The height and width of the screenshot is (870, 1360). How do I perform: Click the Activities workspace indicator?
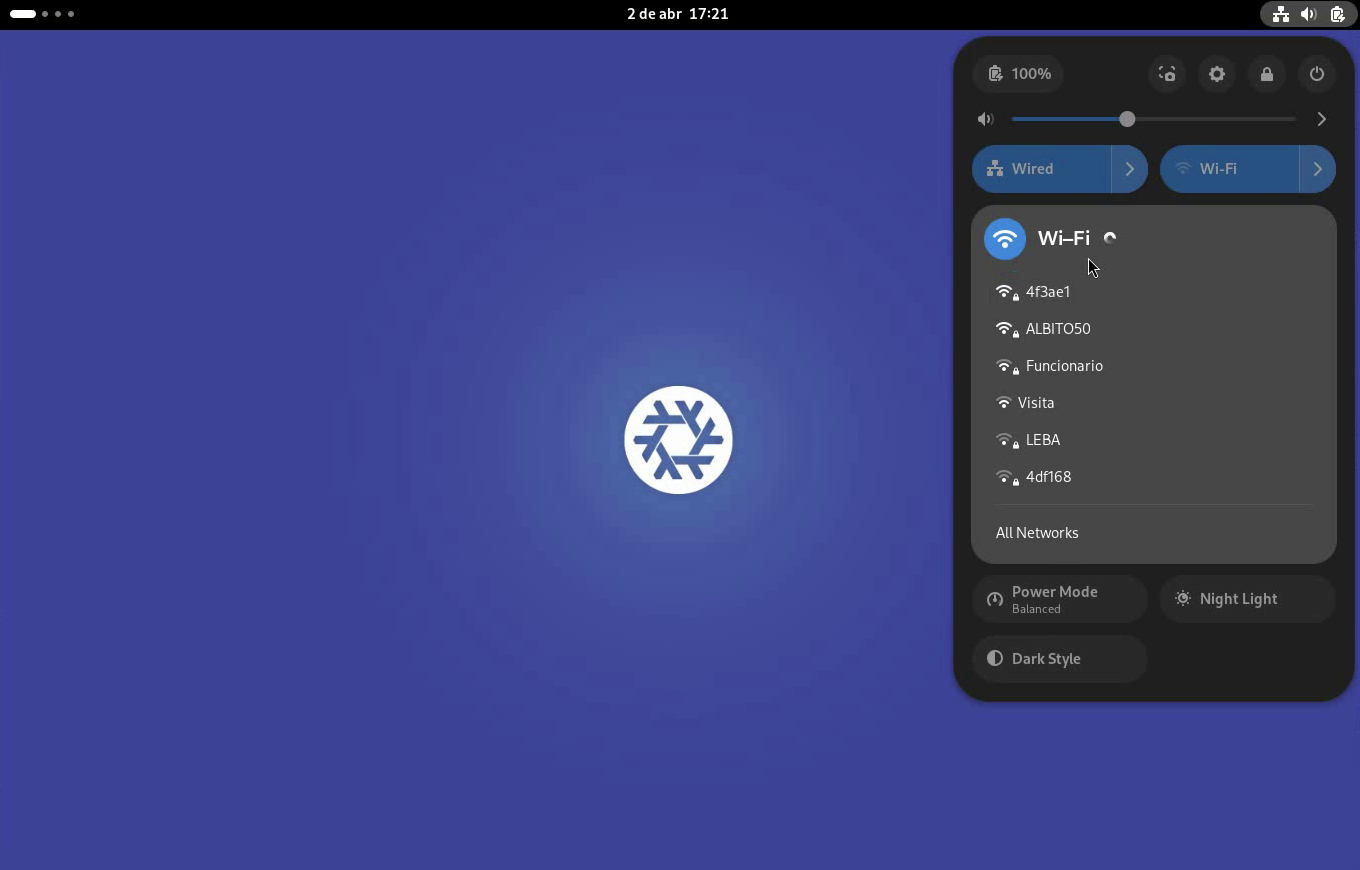tap(42, 14)
